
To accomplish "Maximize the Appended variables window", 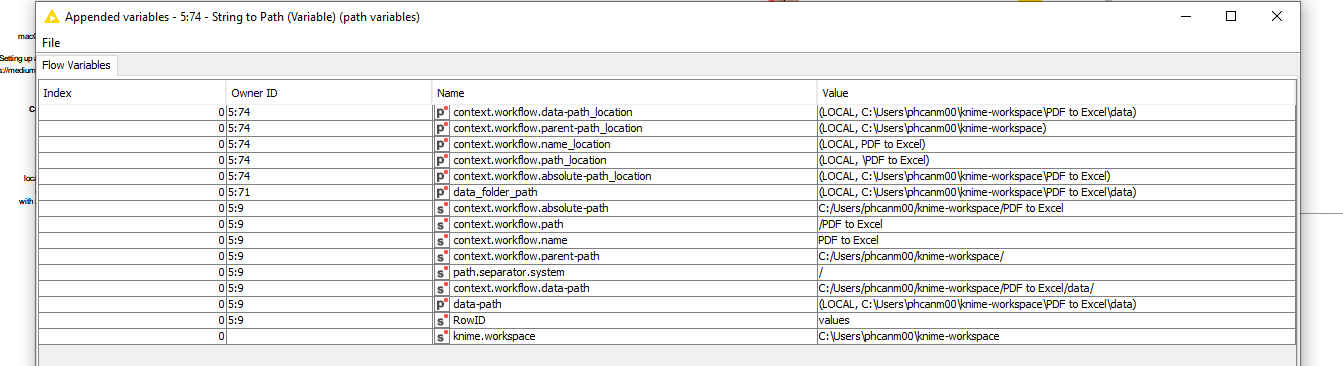I will [1231, 17].
